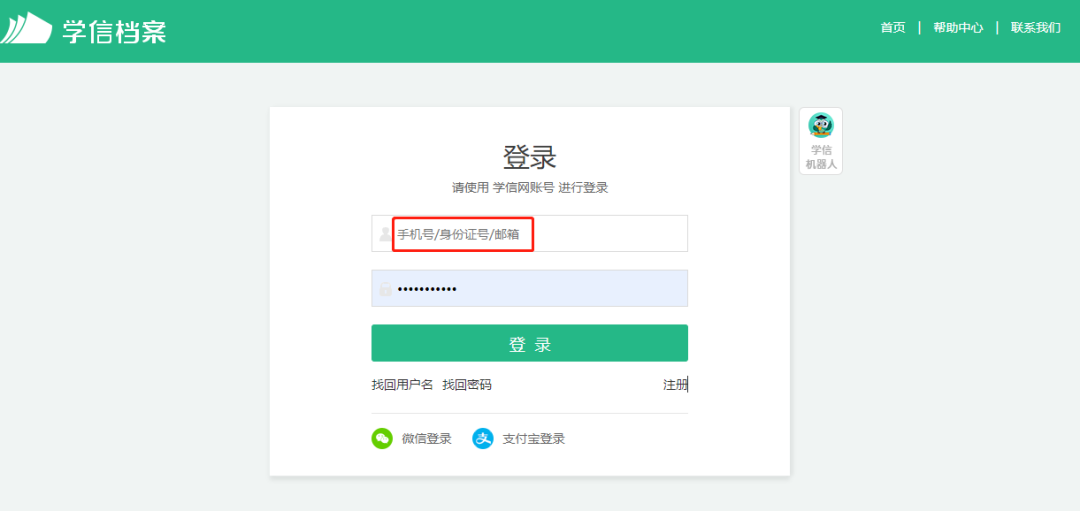The height and width of the screenshot is (511, 1080).
Task: Click the user silhouette icon in username field
Action: click(385, 234)
